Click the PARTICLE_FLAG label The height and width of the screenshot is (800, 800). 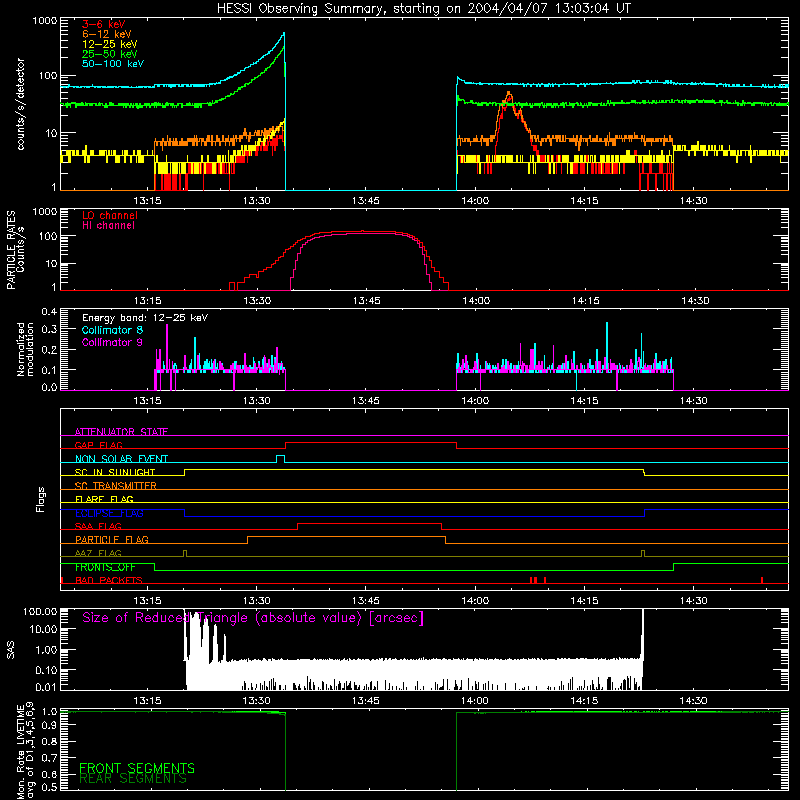click(112, 539)
